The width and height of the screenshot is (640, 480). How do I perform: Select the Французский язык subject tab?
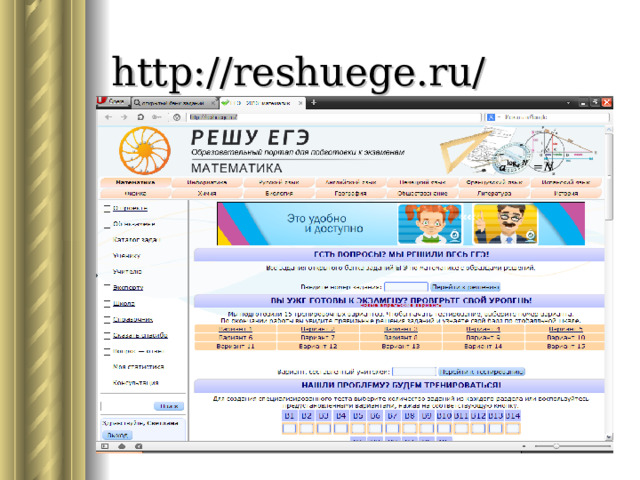(x=494, y=182)
